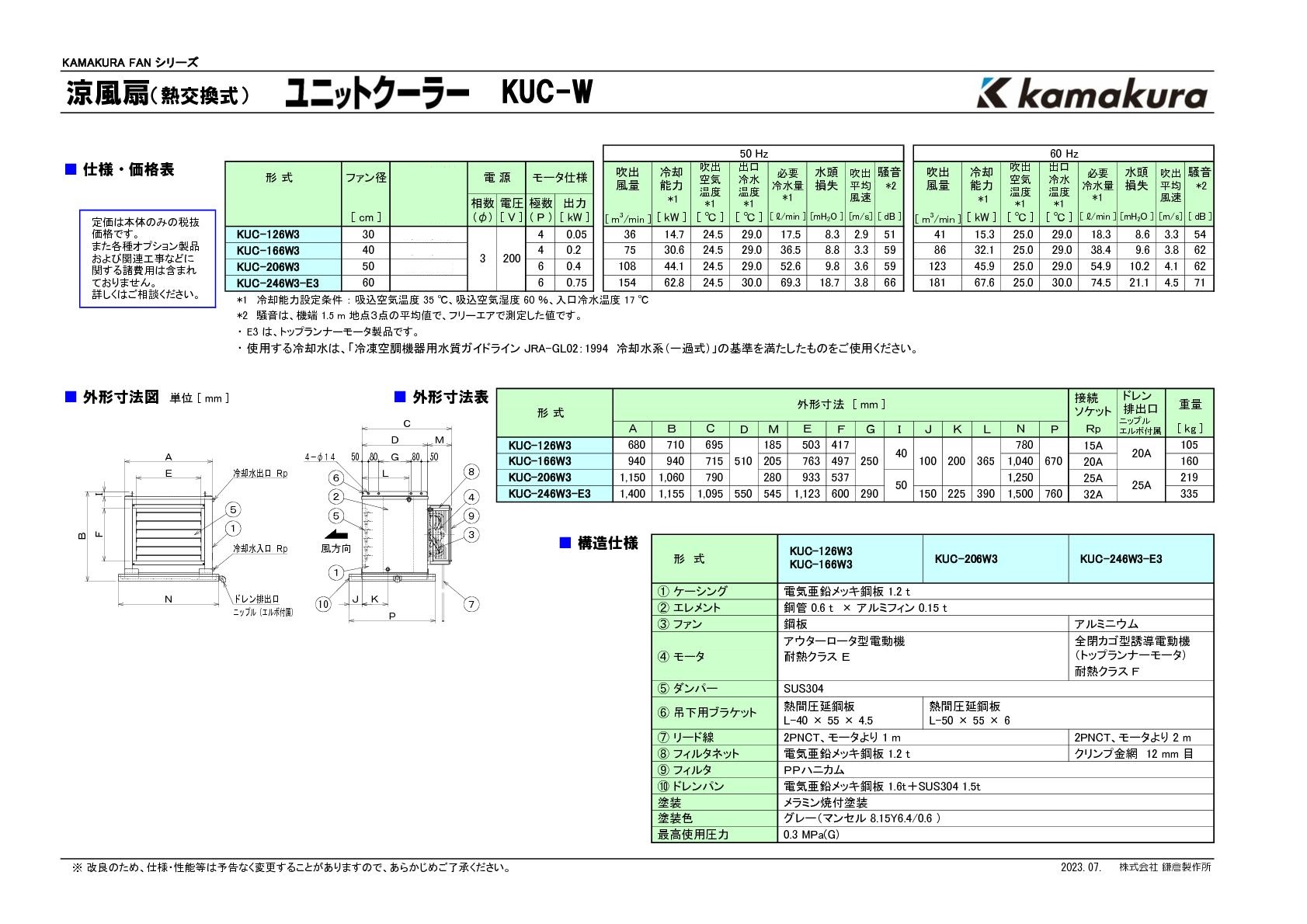Click the socket size '32A'
Image resolution: width=1307 pixels, height=924 pixels.
coord(1093,494)
